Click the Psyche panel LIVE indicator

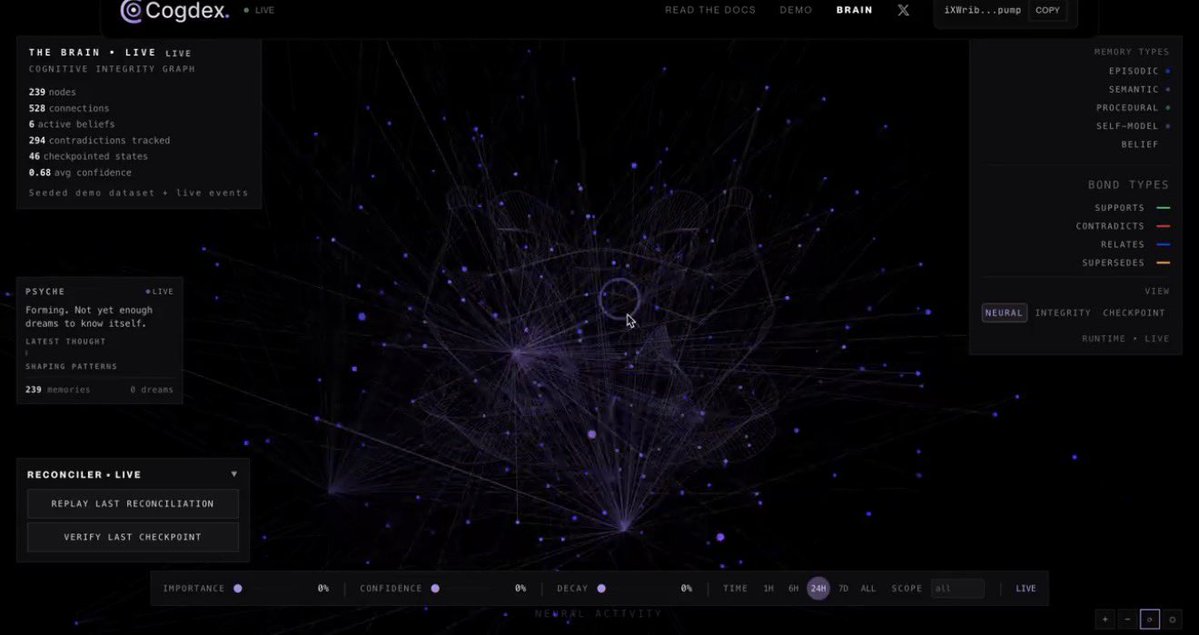point(160,291)
